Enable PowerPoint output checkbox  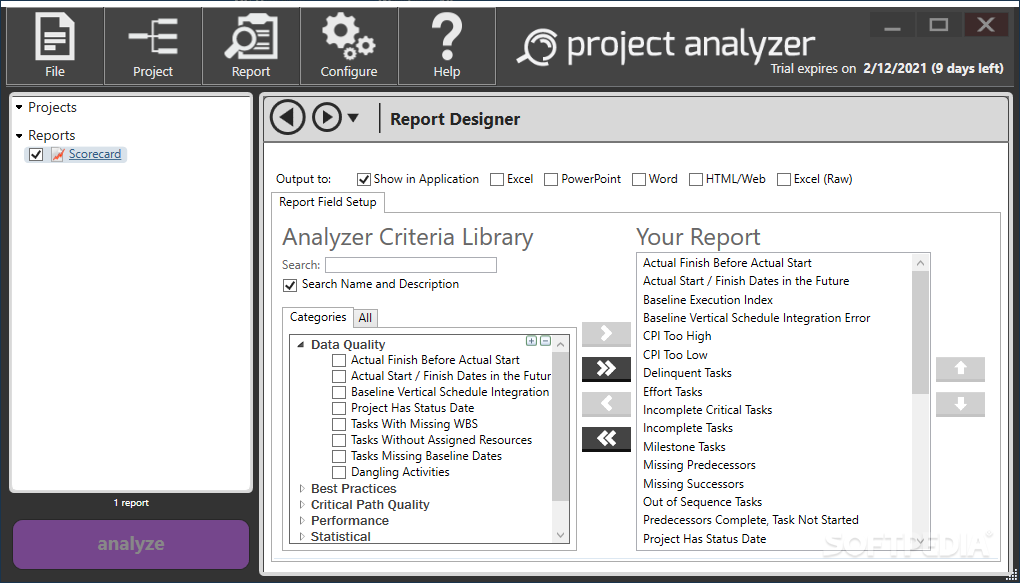point(551,179)
